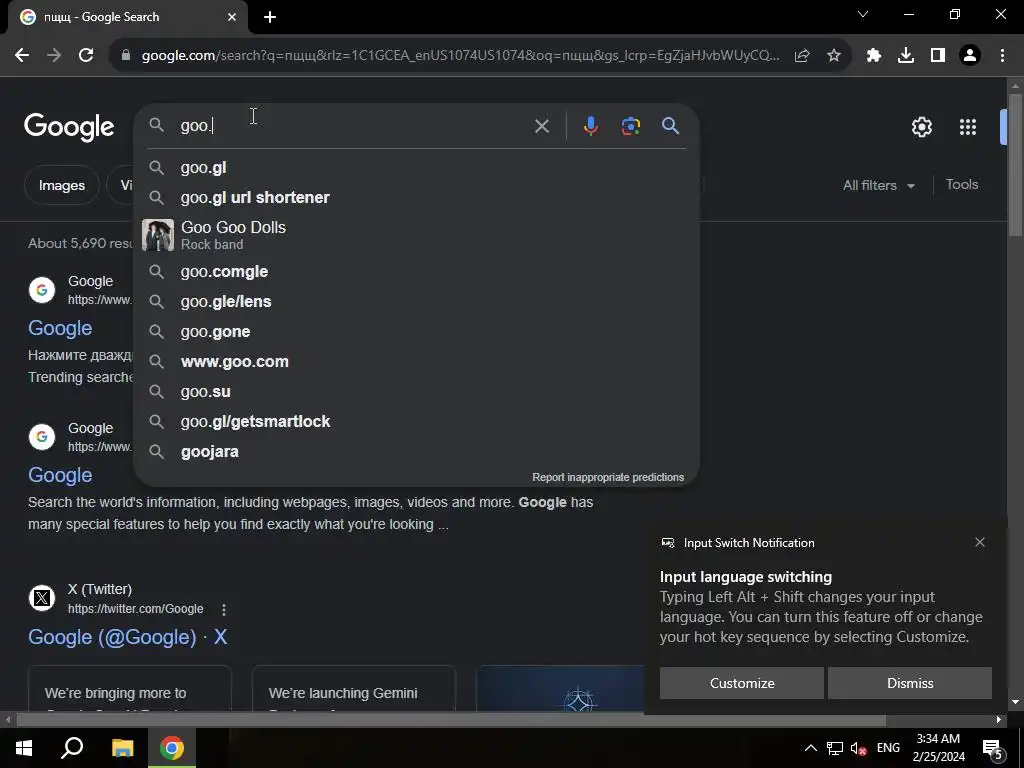The width and height of the screenshot is (1024, 768).
Task: Open Chrome profile menu
Action: coord(970,56)
